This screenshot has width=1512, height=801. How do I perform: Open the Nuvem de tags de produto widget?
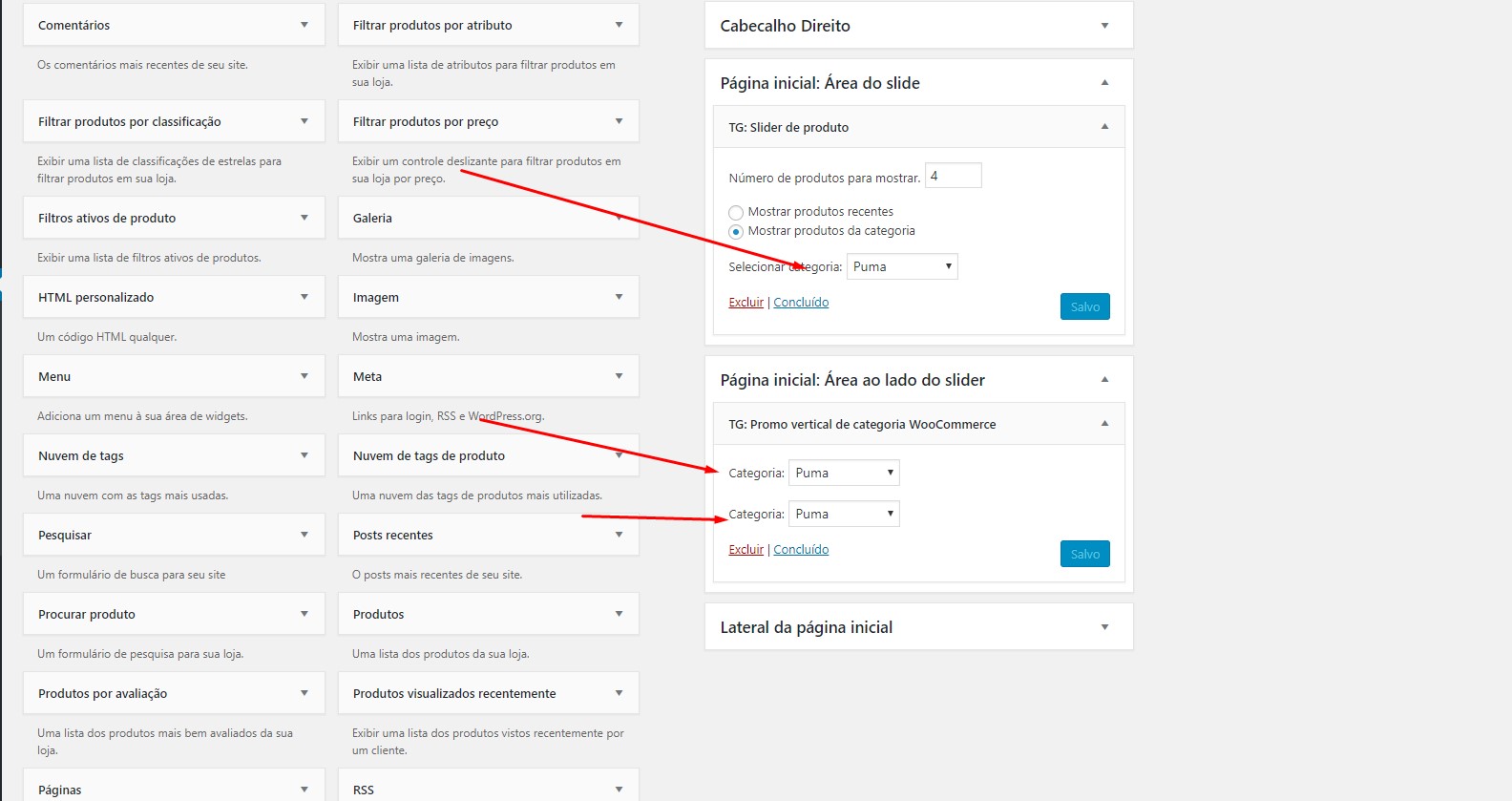489,455
